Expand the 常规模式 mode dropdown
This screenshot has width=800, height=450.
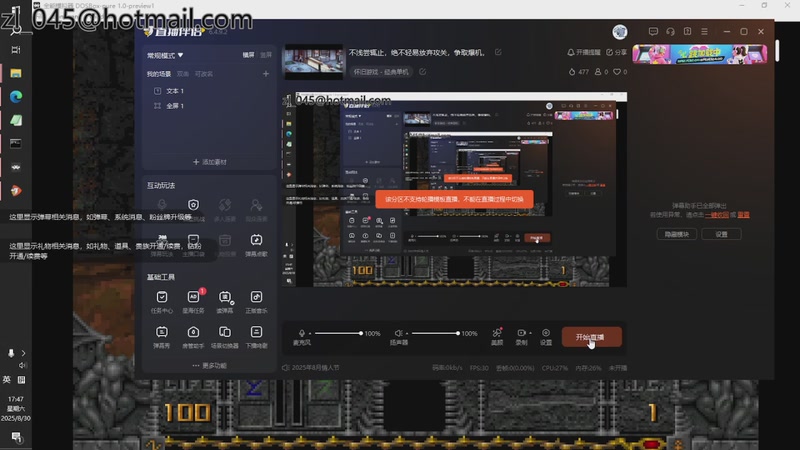pos(165,55)
